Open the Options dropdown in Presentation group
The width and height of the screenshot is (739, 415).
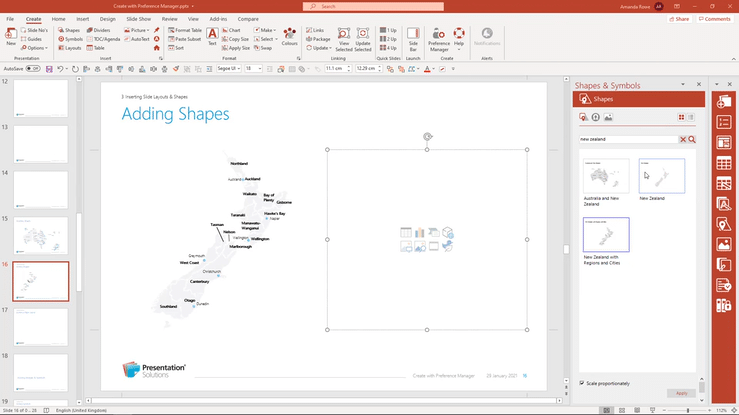[x=36, y=47]
